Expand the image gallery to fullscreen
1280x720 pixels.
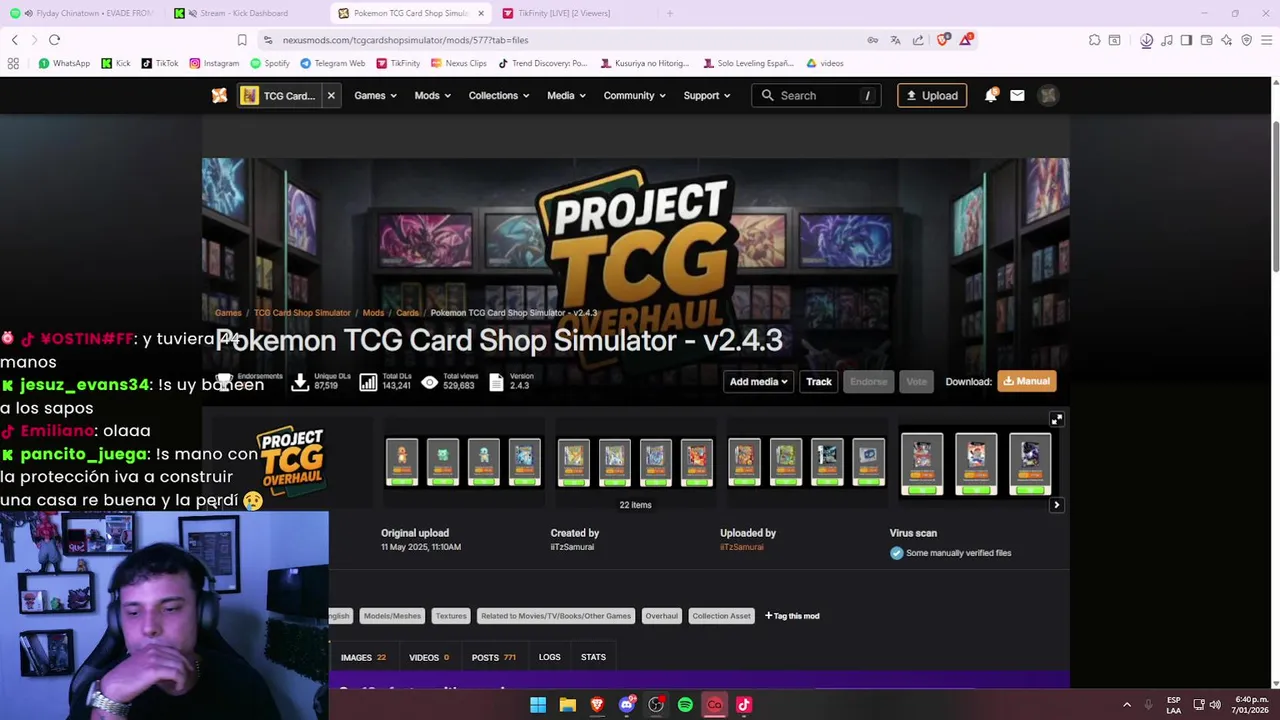point(1056,419)
